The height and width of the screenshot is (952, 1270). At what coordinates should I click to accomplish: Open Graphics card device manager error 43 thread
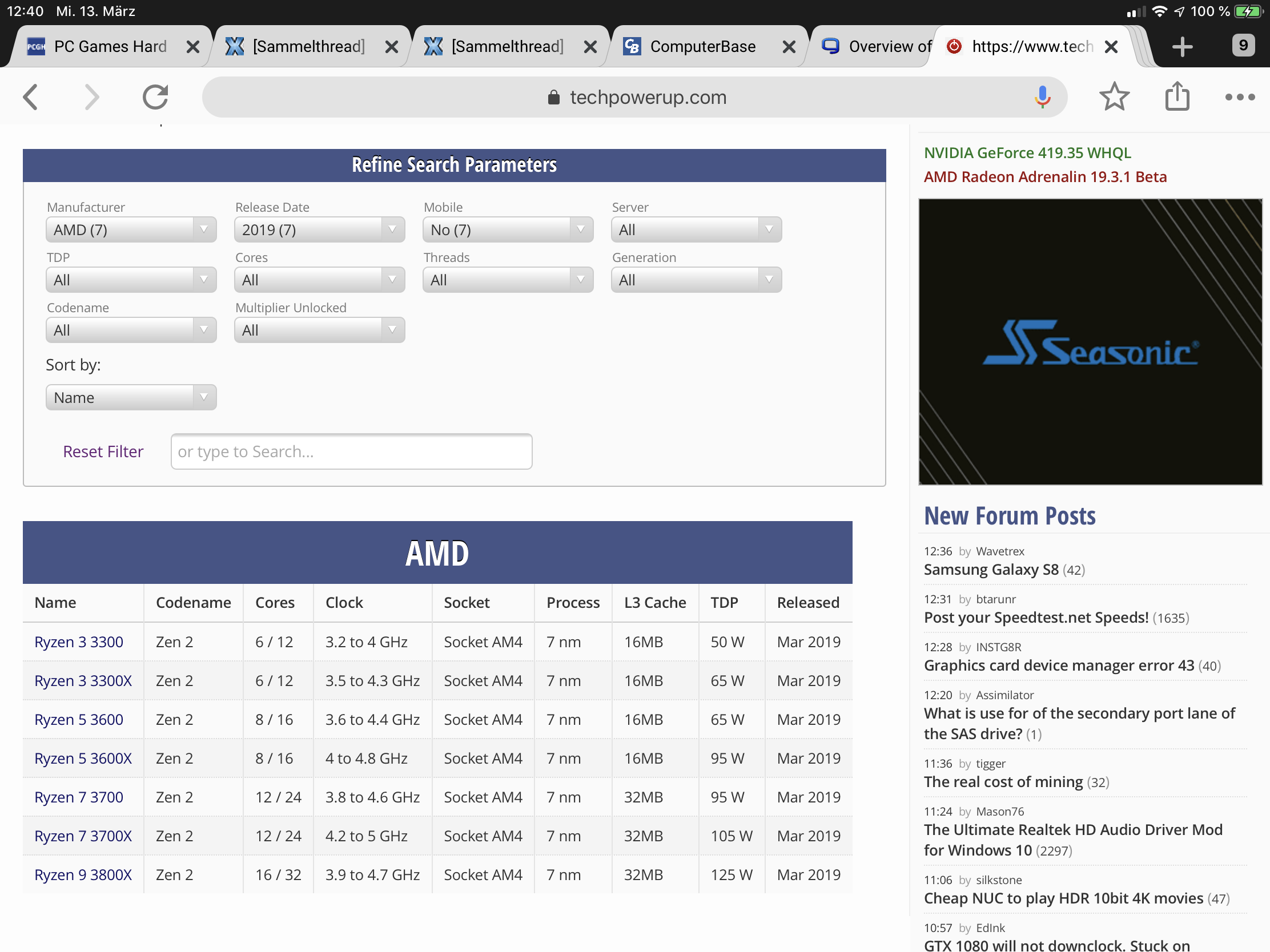pyautogui.click(x=1059, y=665)
